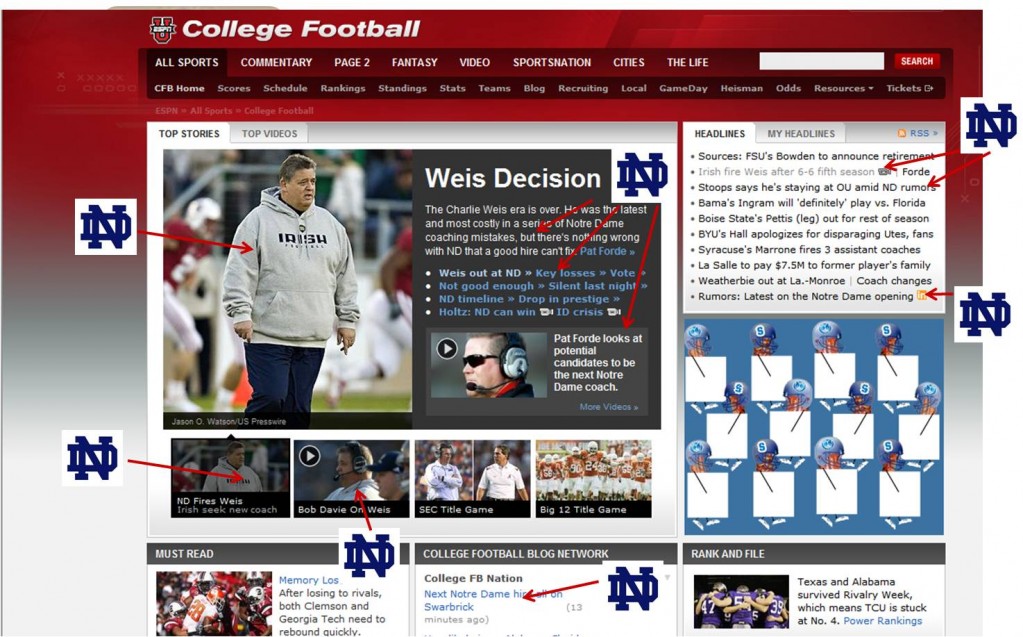The image size is (1023, 637).
Task: Click the 'More Videos »' link
Action: click(x=609, y=407)
